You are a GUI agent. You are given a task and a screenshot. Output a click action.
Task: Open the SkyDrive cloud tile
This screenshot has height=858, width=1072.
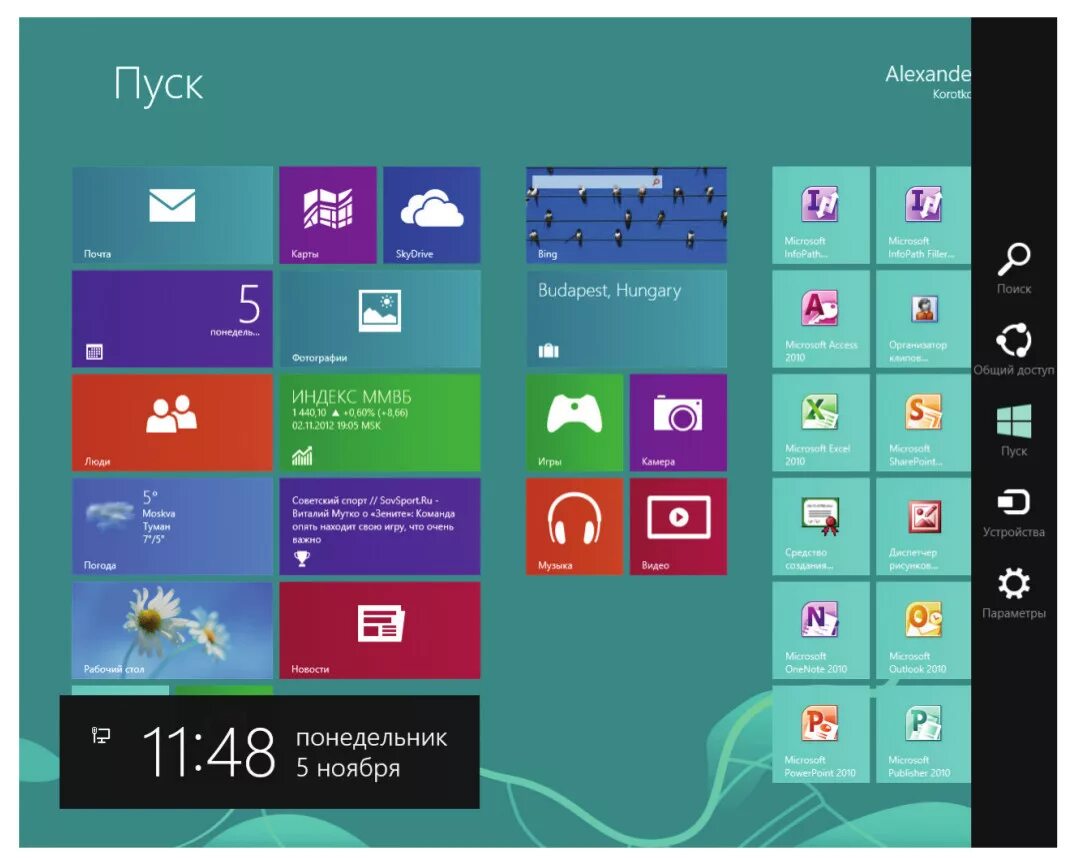(x=432, y=215)
